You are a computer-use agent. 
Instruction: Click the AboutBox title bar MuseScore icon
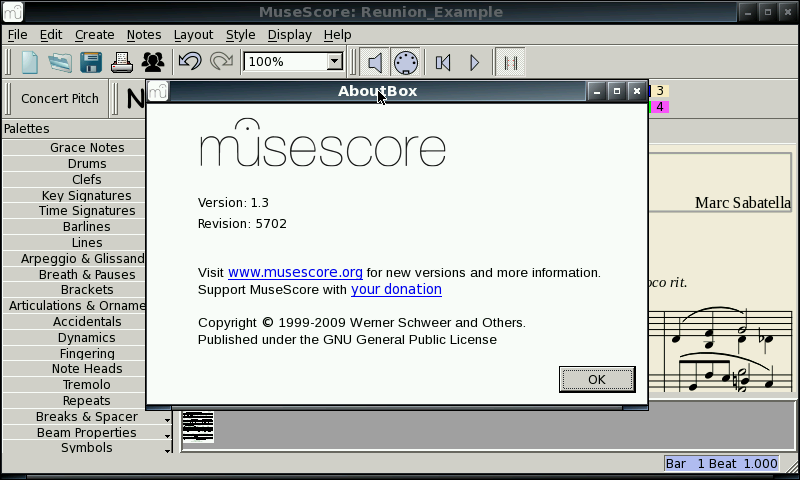pyautogui.click(x=158, y=91)
